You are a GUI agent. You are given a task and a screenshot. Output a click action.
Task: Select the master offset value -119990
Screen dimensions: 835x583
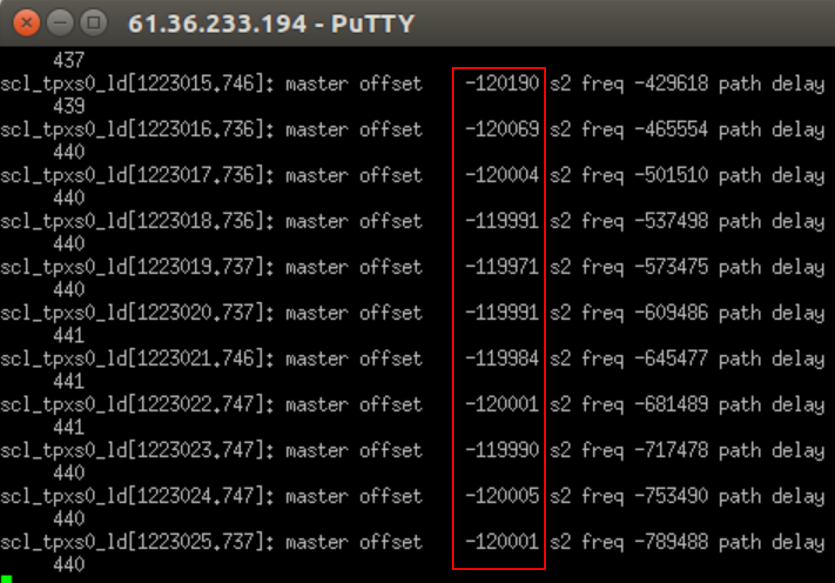click(502, 450)
